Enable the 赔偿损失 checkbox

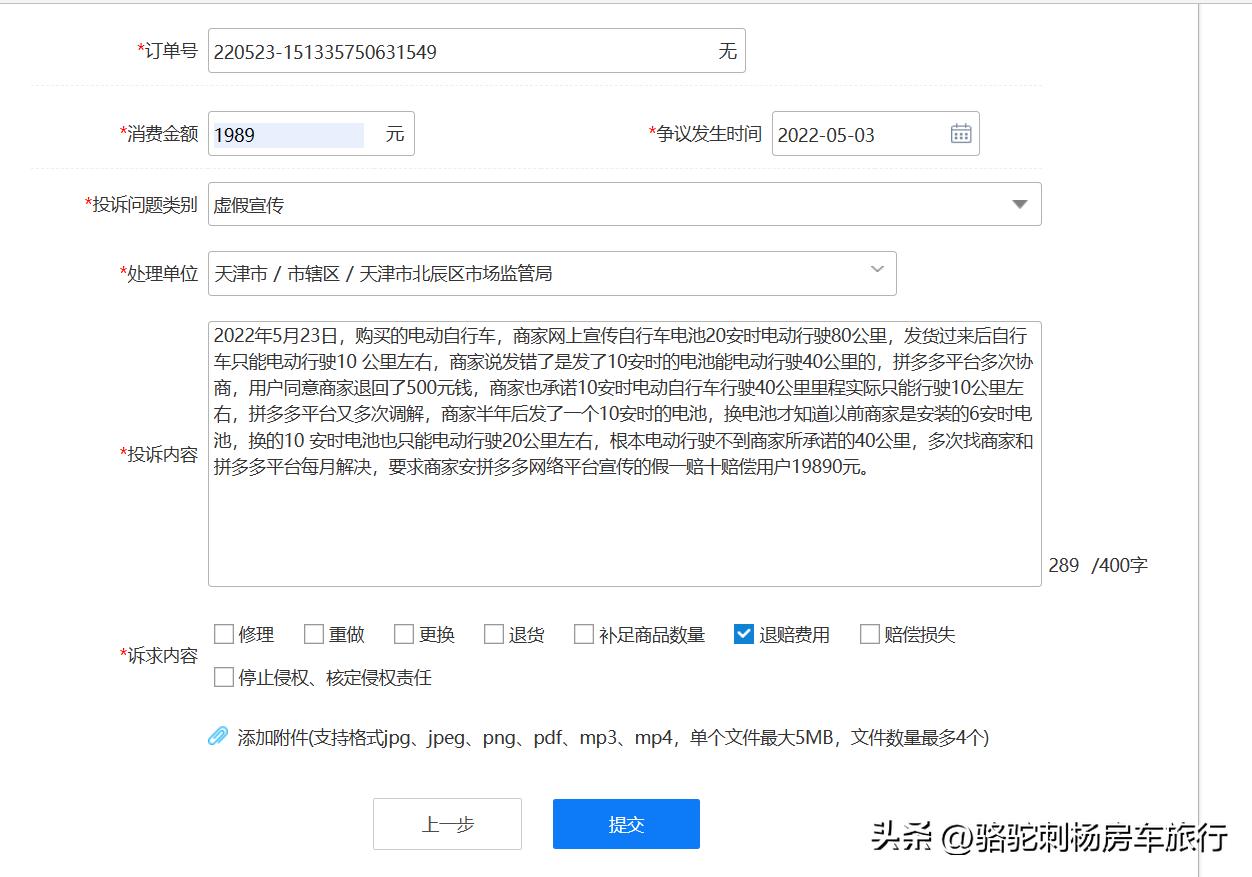point(869,633)
